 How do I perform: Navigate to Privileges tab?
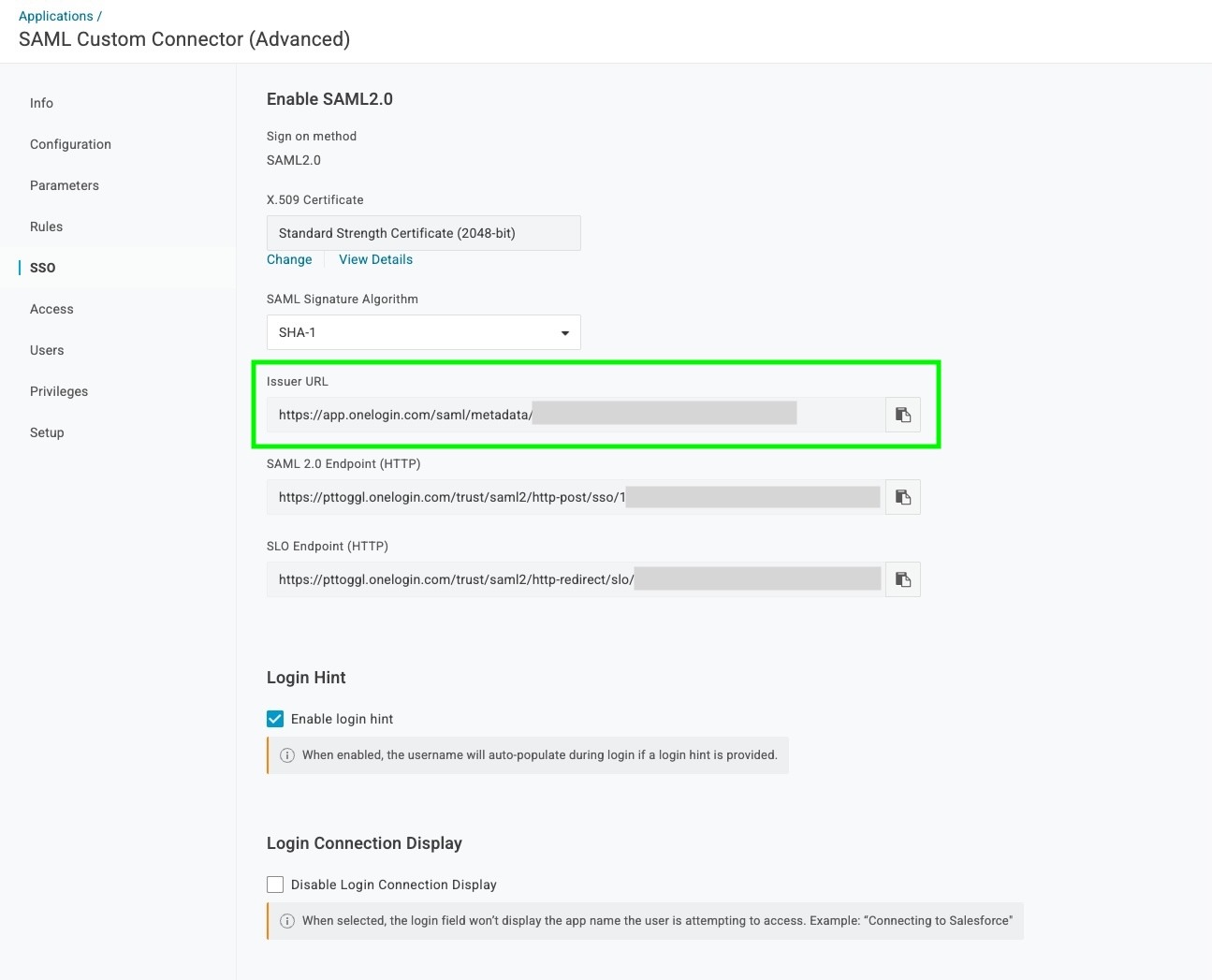pos(59,391)
